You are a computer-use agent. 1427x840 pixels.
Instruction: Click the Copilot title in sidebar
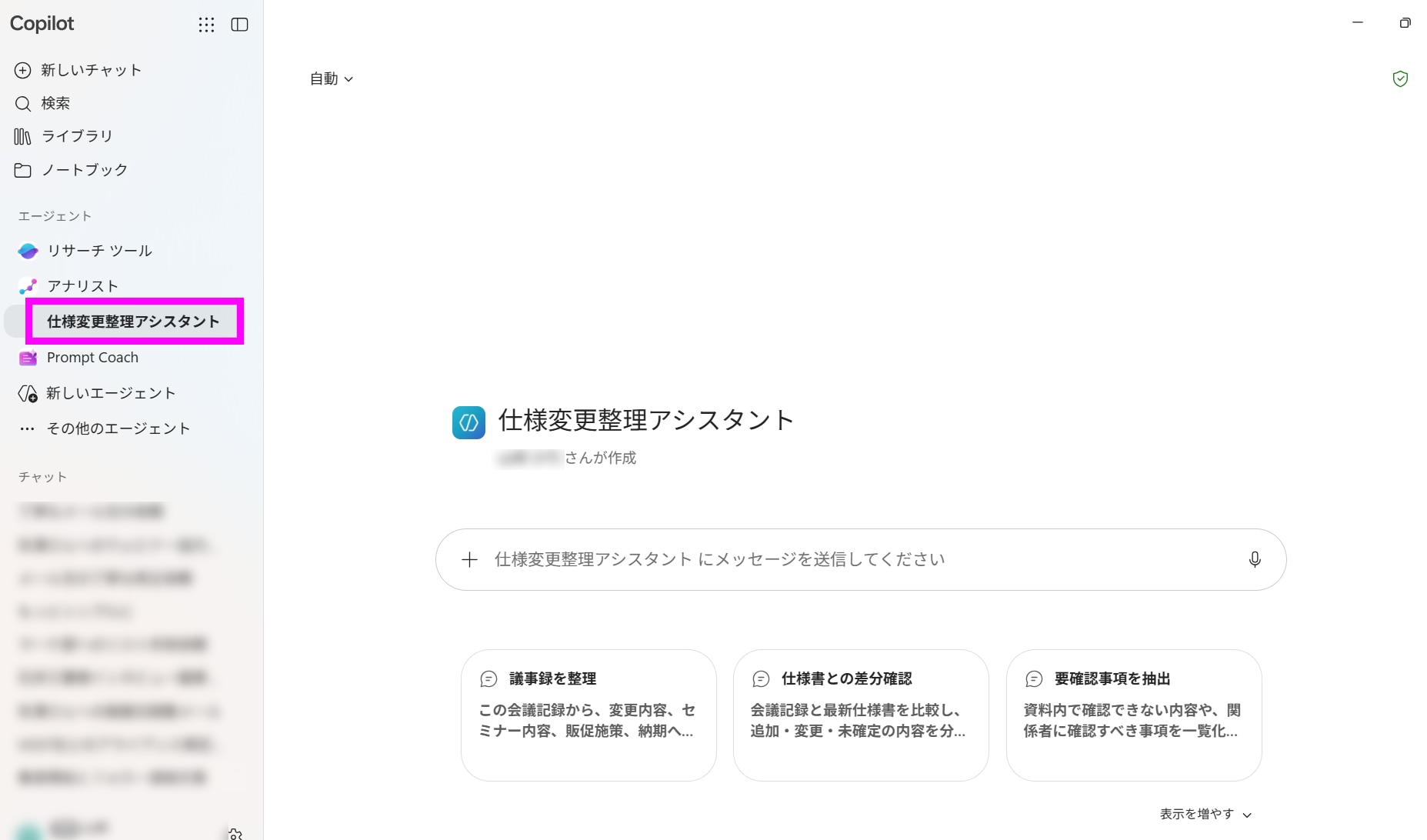click(42, 24)
